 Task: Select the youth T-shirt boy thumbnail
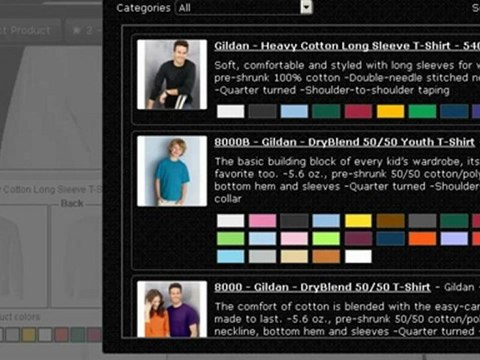pyautogui.click(x=172, y=171)
